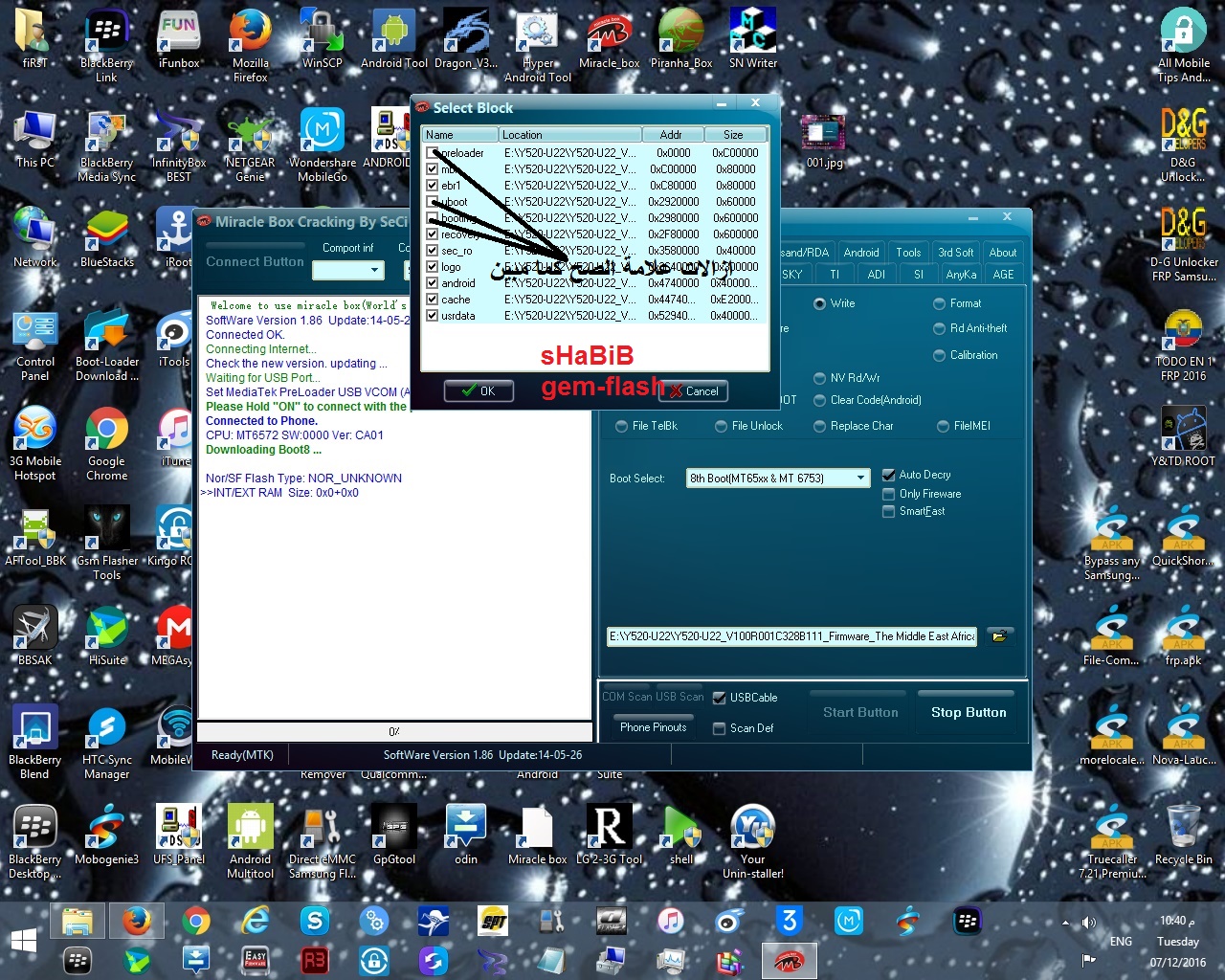Uncheck the logo block checkbox

pos(432,267)
